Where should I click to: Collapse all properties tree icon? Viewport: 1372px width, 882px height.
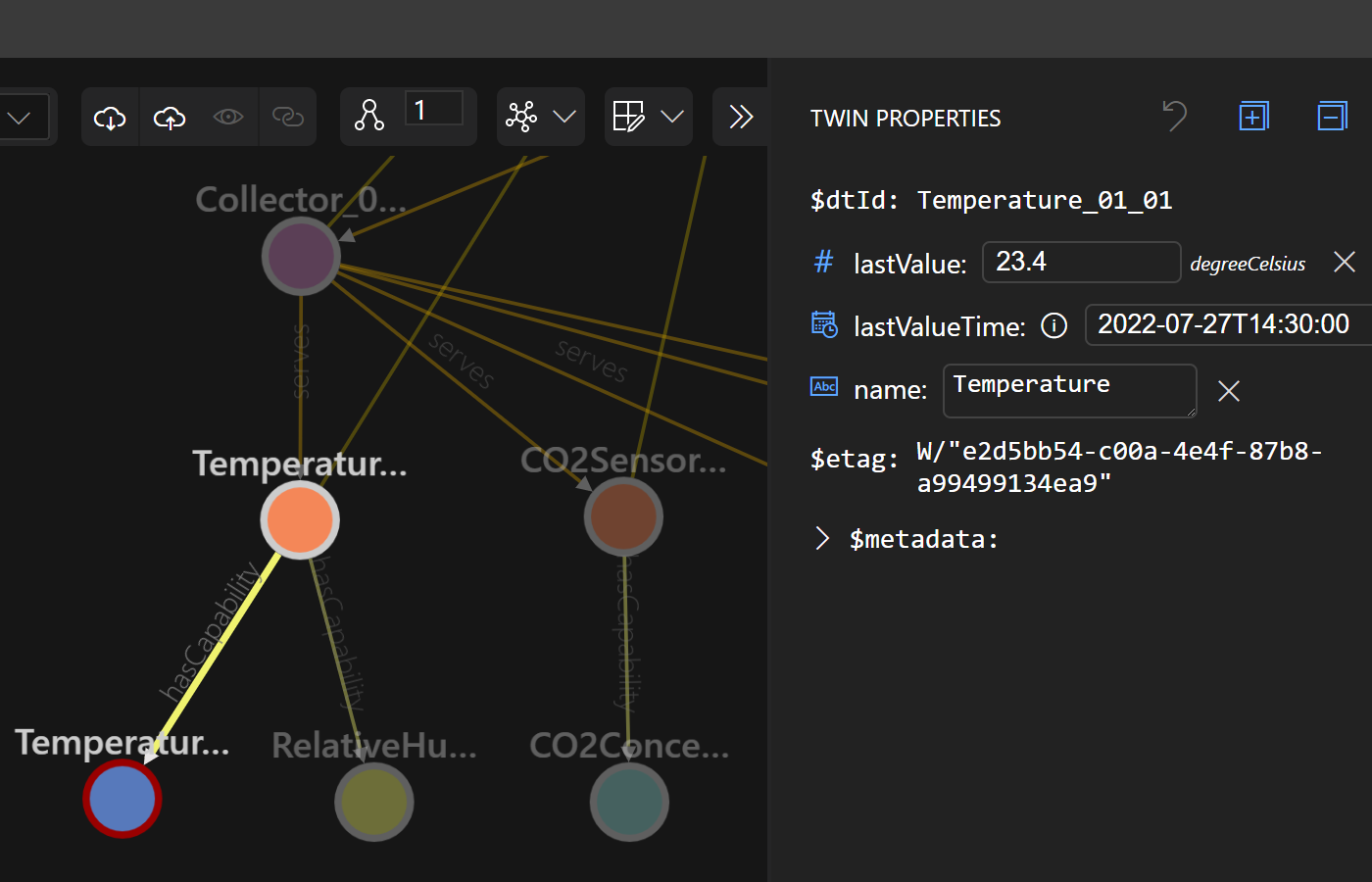click(x=1332, y=117)
